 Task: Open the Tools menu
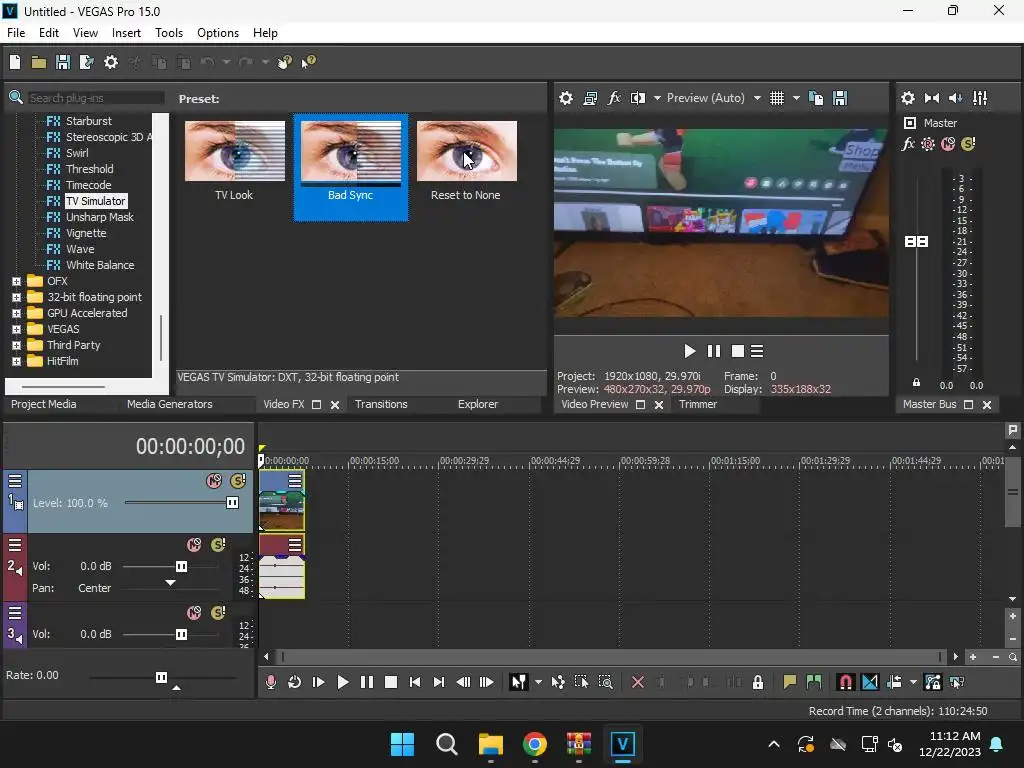tap(168, 33)
